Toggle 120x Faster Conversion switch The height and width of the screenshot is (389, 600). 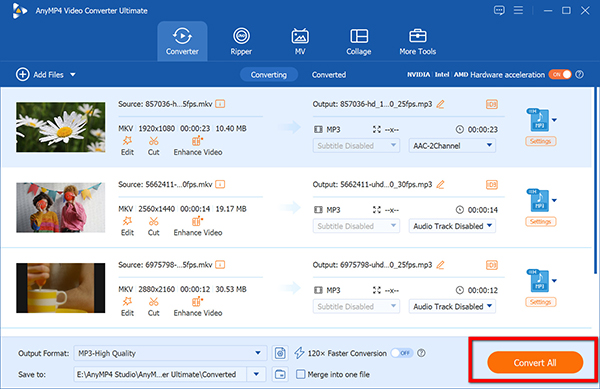(x=401, y=353)
